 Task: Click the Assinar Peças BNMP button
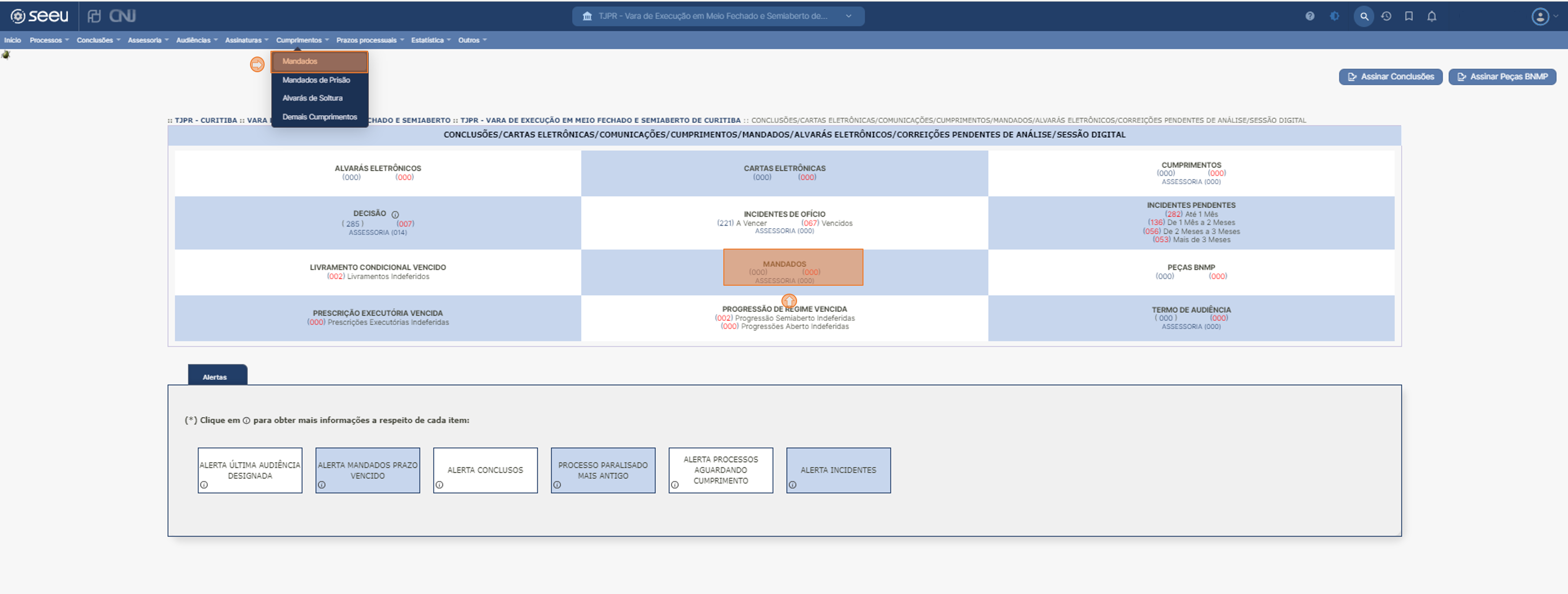(1502, 77)
